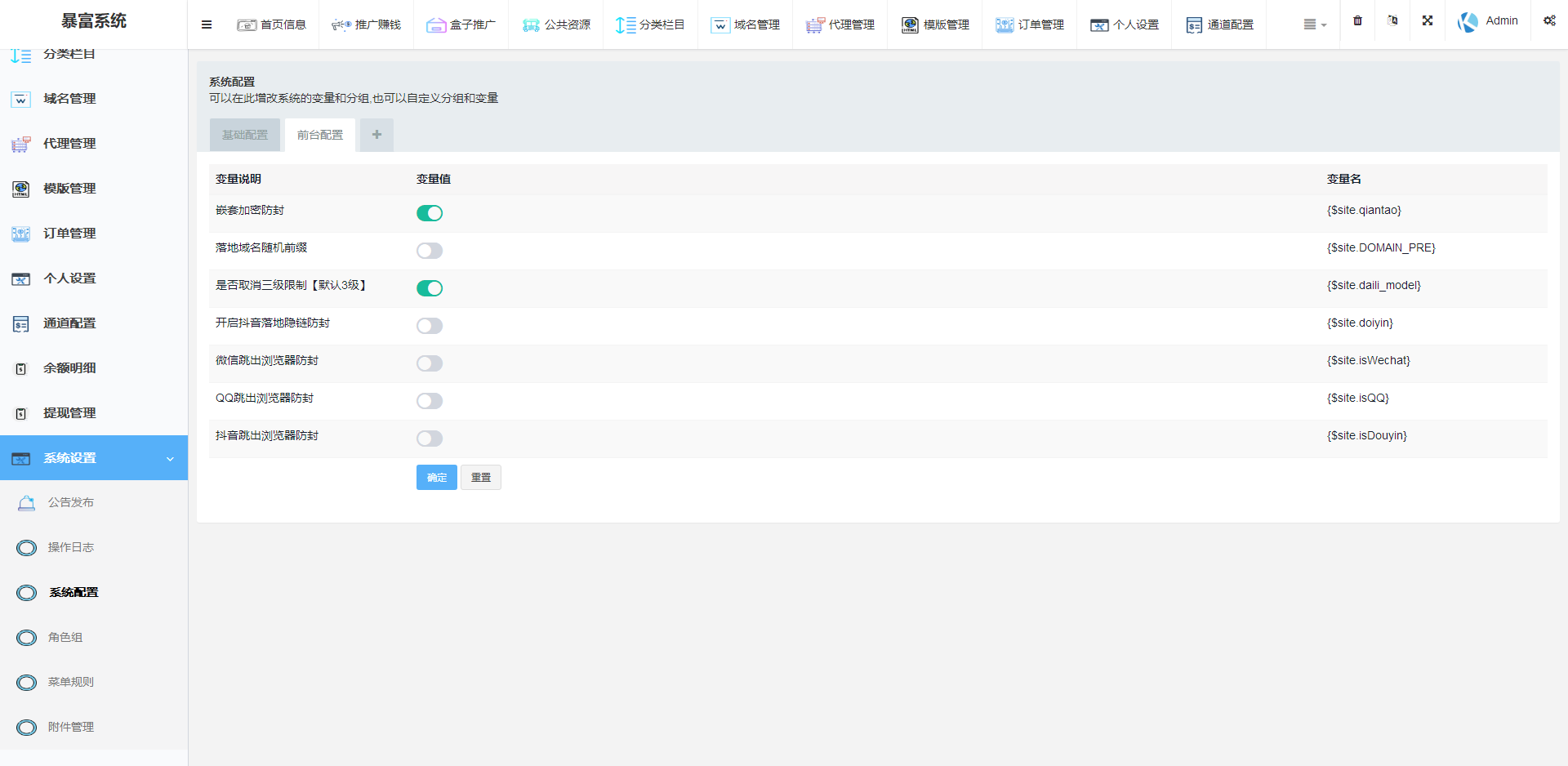Image resolution: width=1568 pixels, height=766 pixels.
Task: Open 代理管理 in the sidebar
Action: (x=94, y=144)
